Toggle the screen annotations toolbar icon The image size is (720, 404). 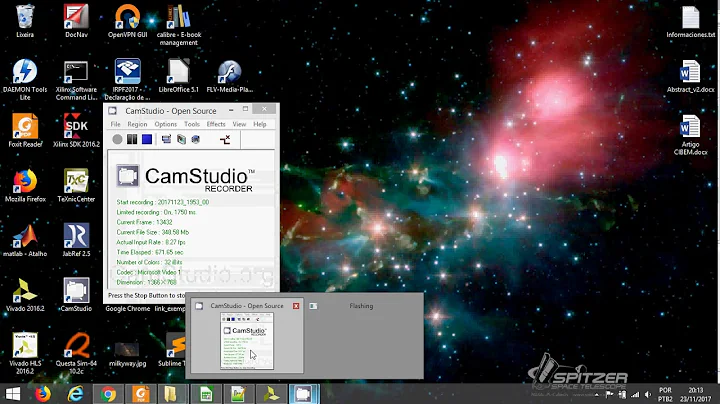coord(166,139)
